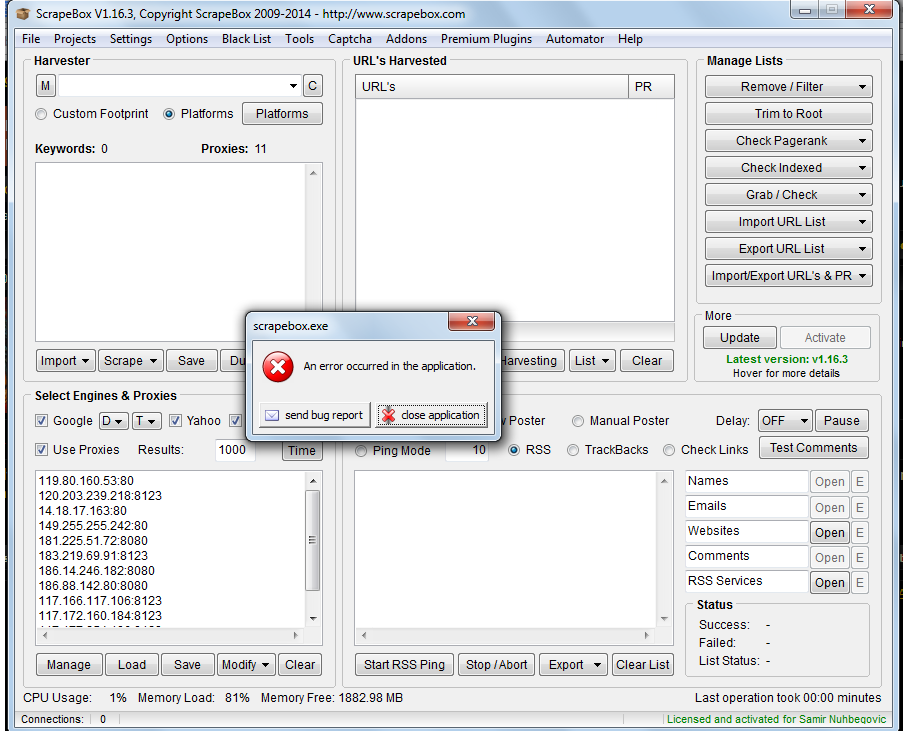Click the E button next to Names
This screenshot has width=905, height=731.
[859, 482]
